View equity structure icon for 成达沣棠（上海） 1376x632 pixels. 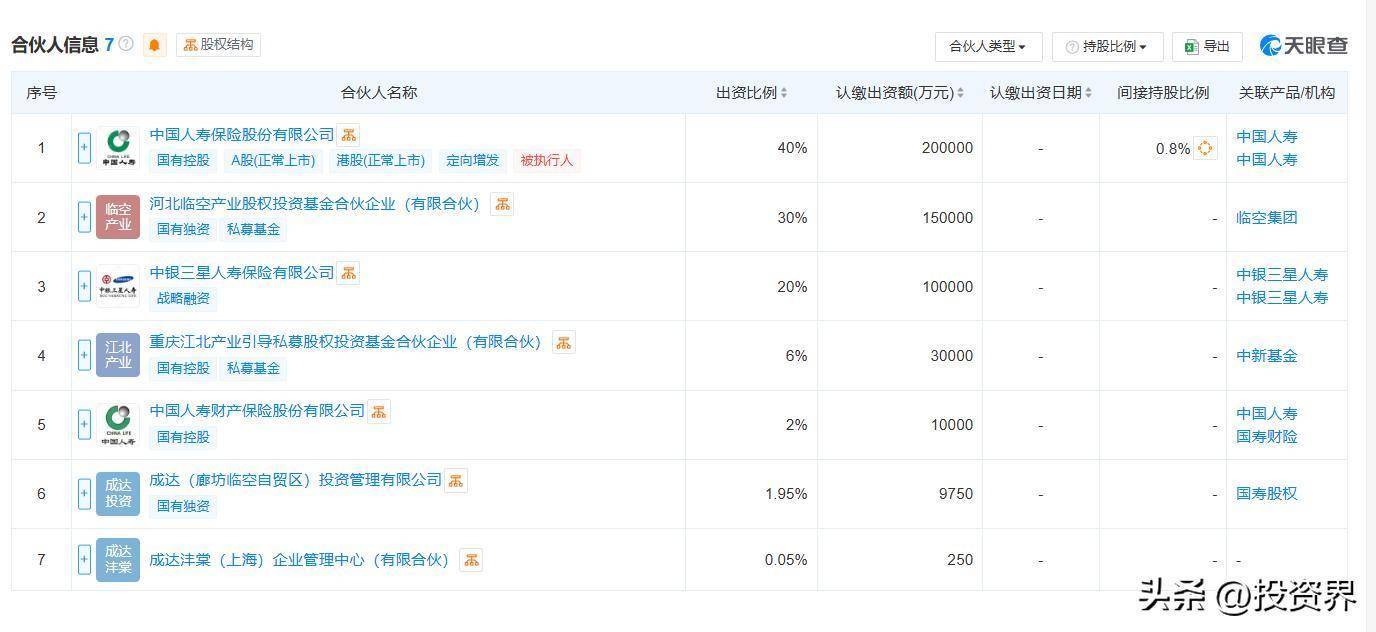pyautogui.click(x=471, y=560)
